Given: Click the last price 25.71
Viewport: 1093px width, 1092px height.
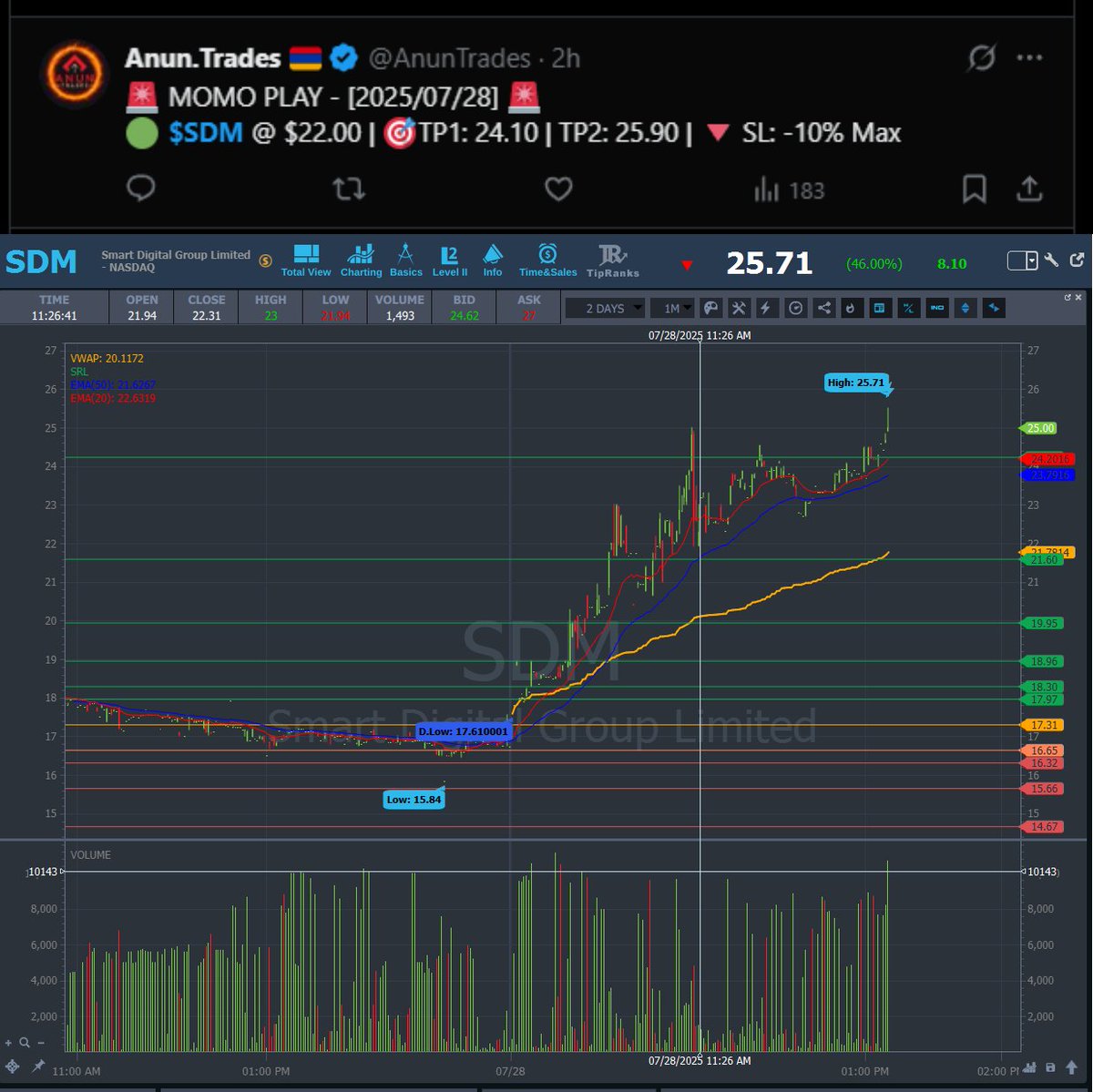Looking at the screenshot, I should [x=769, y=263].
